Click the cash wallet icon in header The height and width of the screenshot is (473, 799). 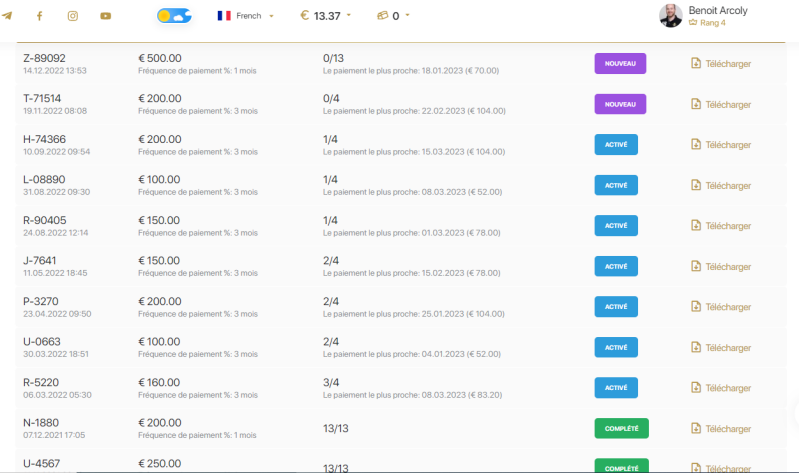point(382,15)
